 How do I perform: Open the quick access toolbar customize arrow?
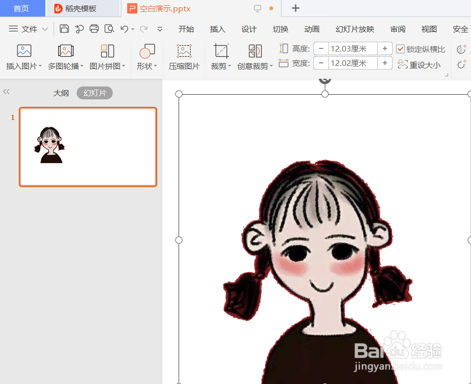point(160,29)
